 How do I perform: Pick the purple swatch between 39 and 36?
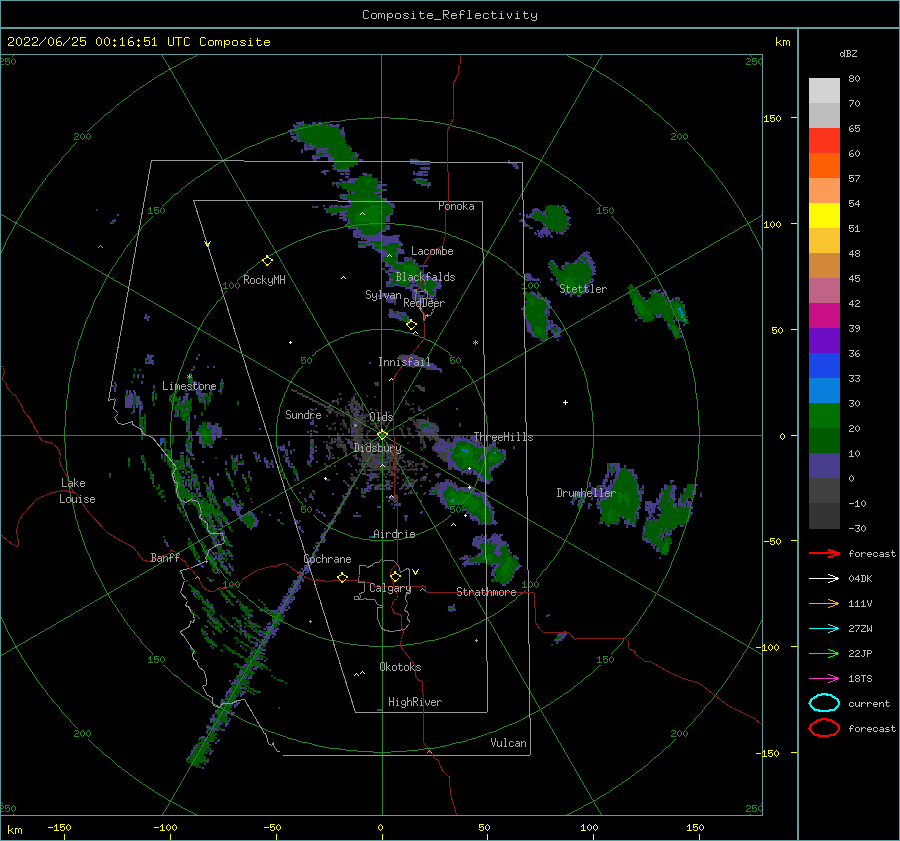click(x=824, y=340)
